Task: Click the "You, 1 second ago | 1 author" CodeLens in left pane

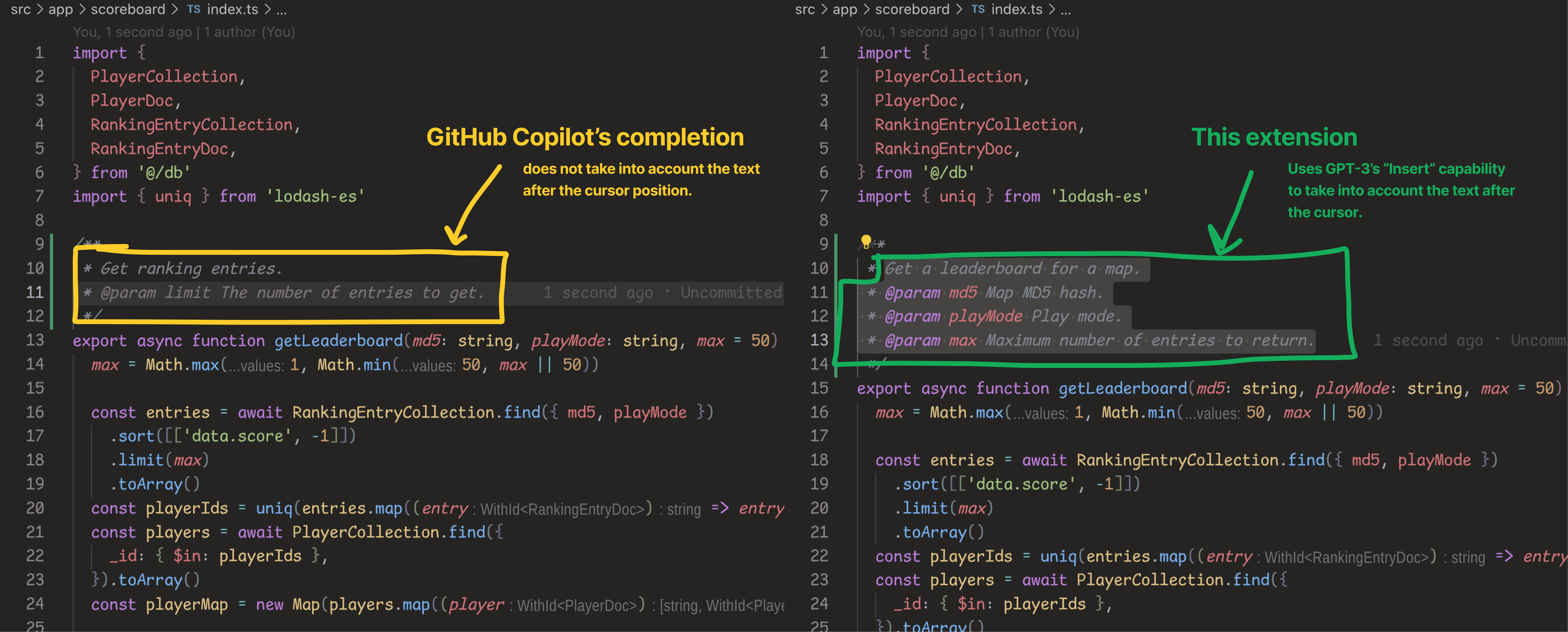Action: coord(182,32)
